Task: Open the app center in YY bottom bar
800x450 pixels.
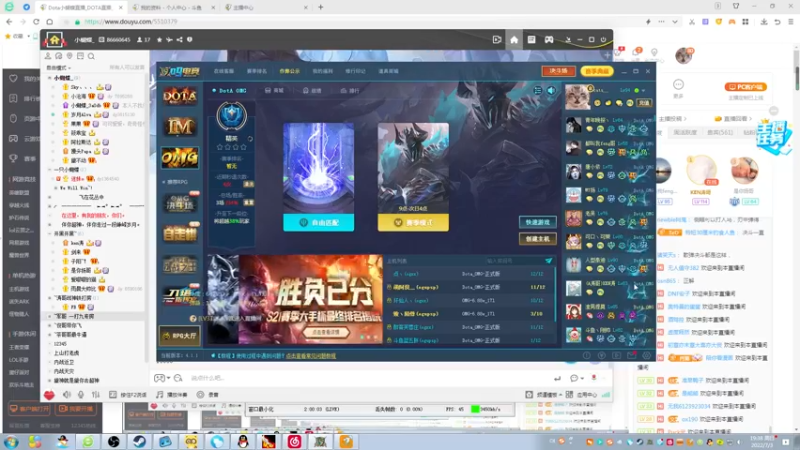Action: pyautogui.click(x=581, y=394)
